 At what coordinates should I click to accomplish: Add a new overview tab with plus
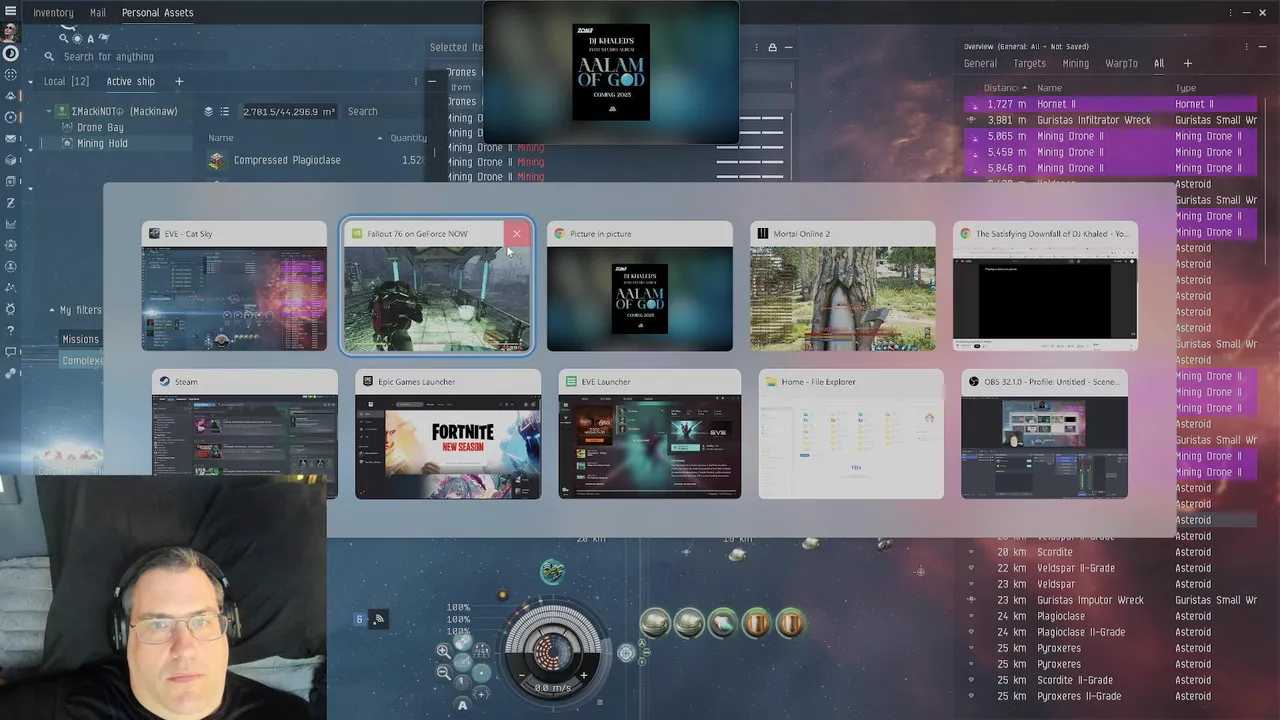[x=1187, y=63]
